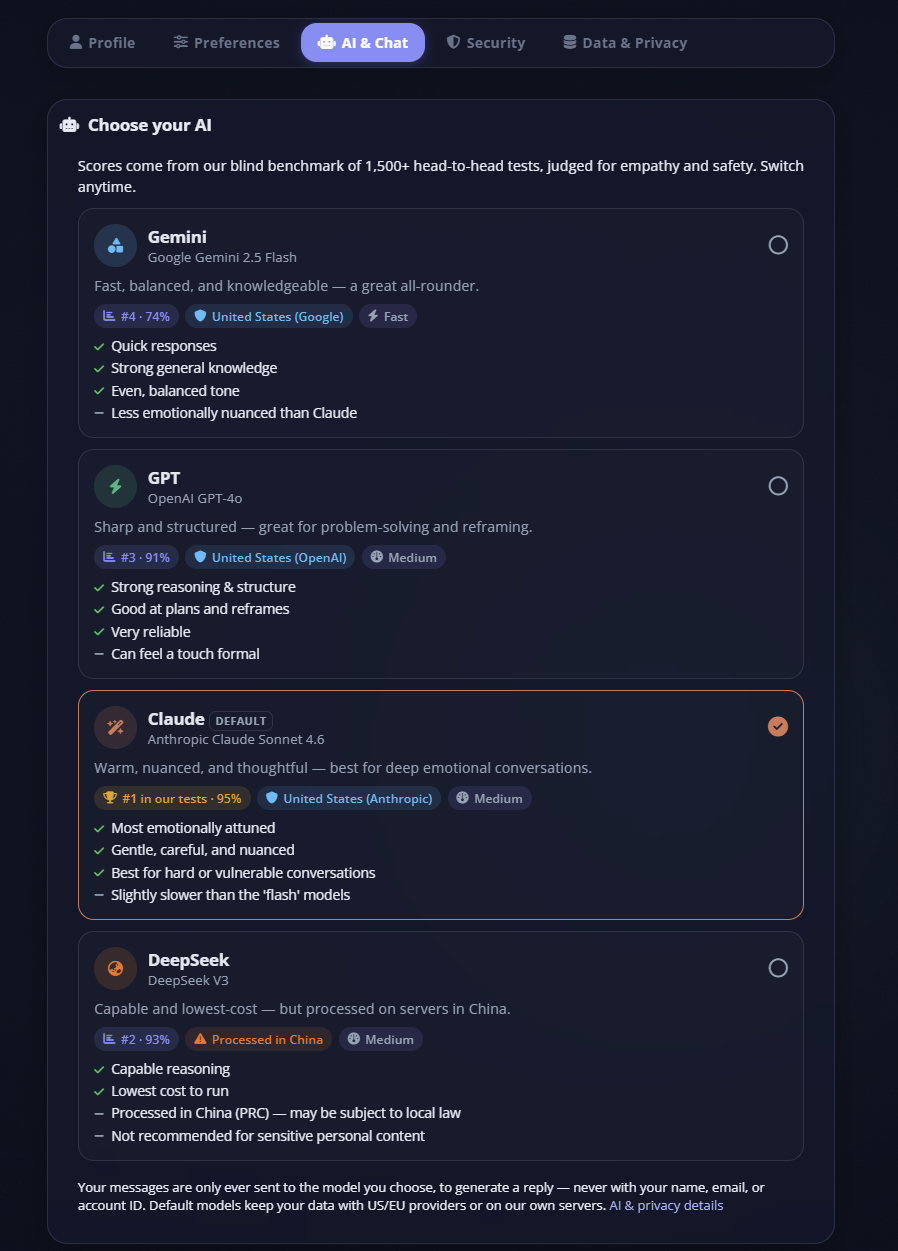Click the checked Claude selection radio
This screenshot has width=898, height=1251.
[x=778, y=727]
